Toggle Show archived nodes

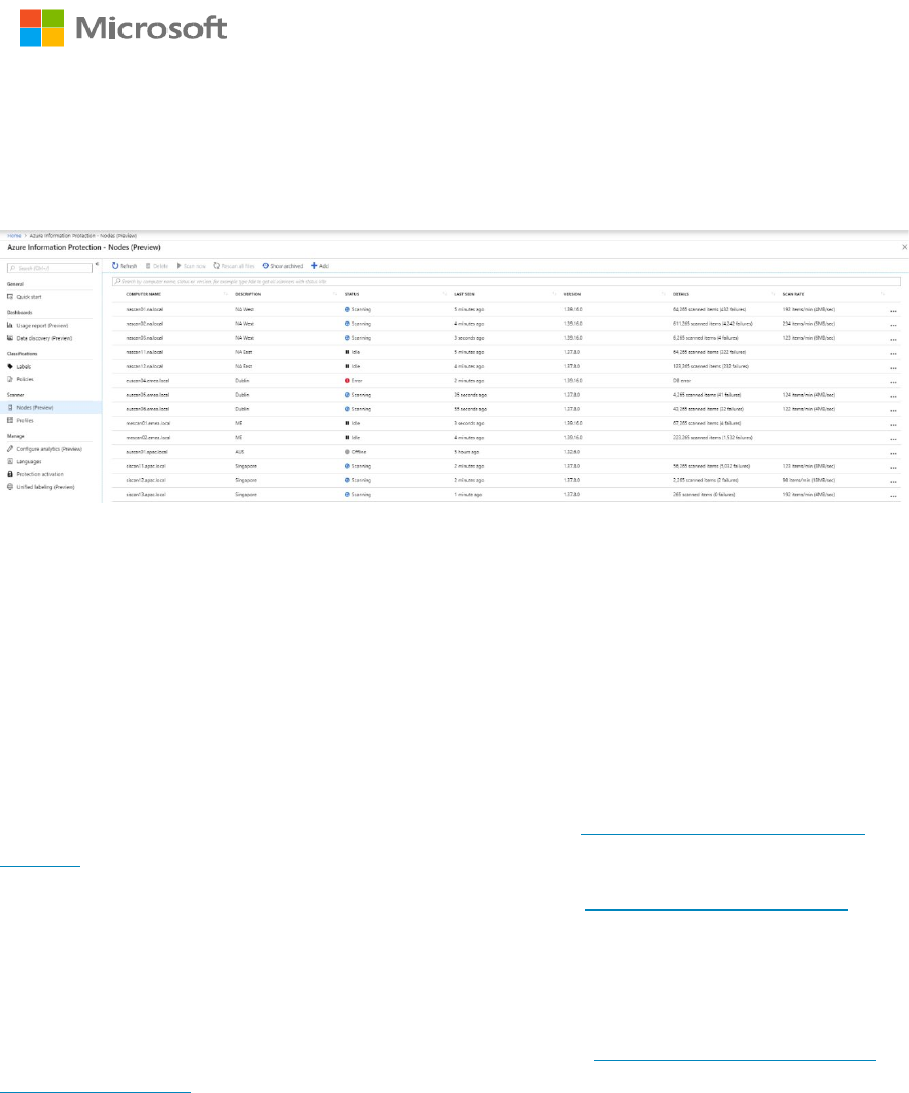pyautogui.click(x=282, y=266)
